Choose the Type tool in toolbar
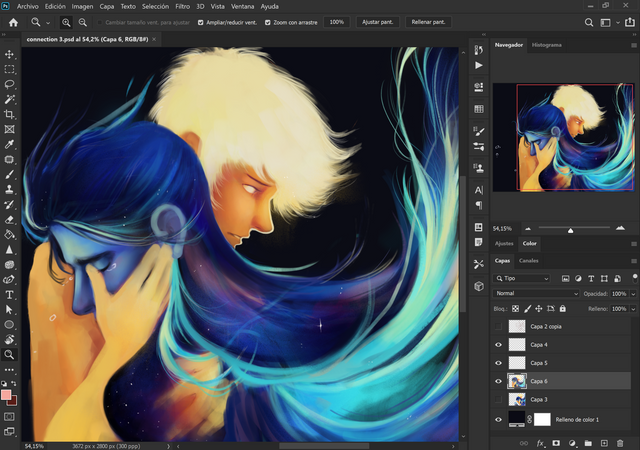Viewport: 640px width, 450px height. point(9,295)
